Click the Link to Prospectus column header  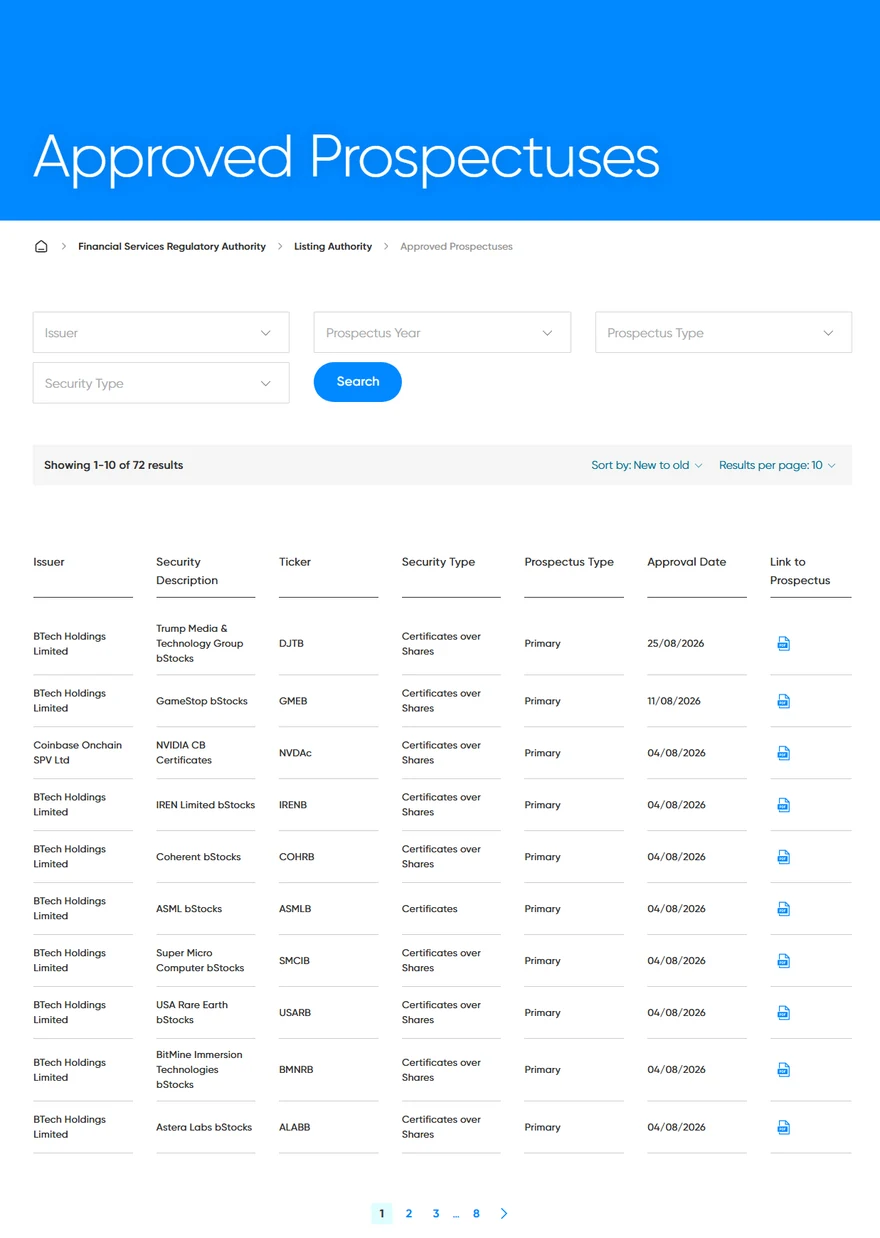(x=800, y=571)
